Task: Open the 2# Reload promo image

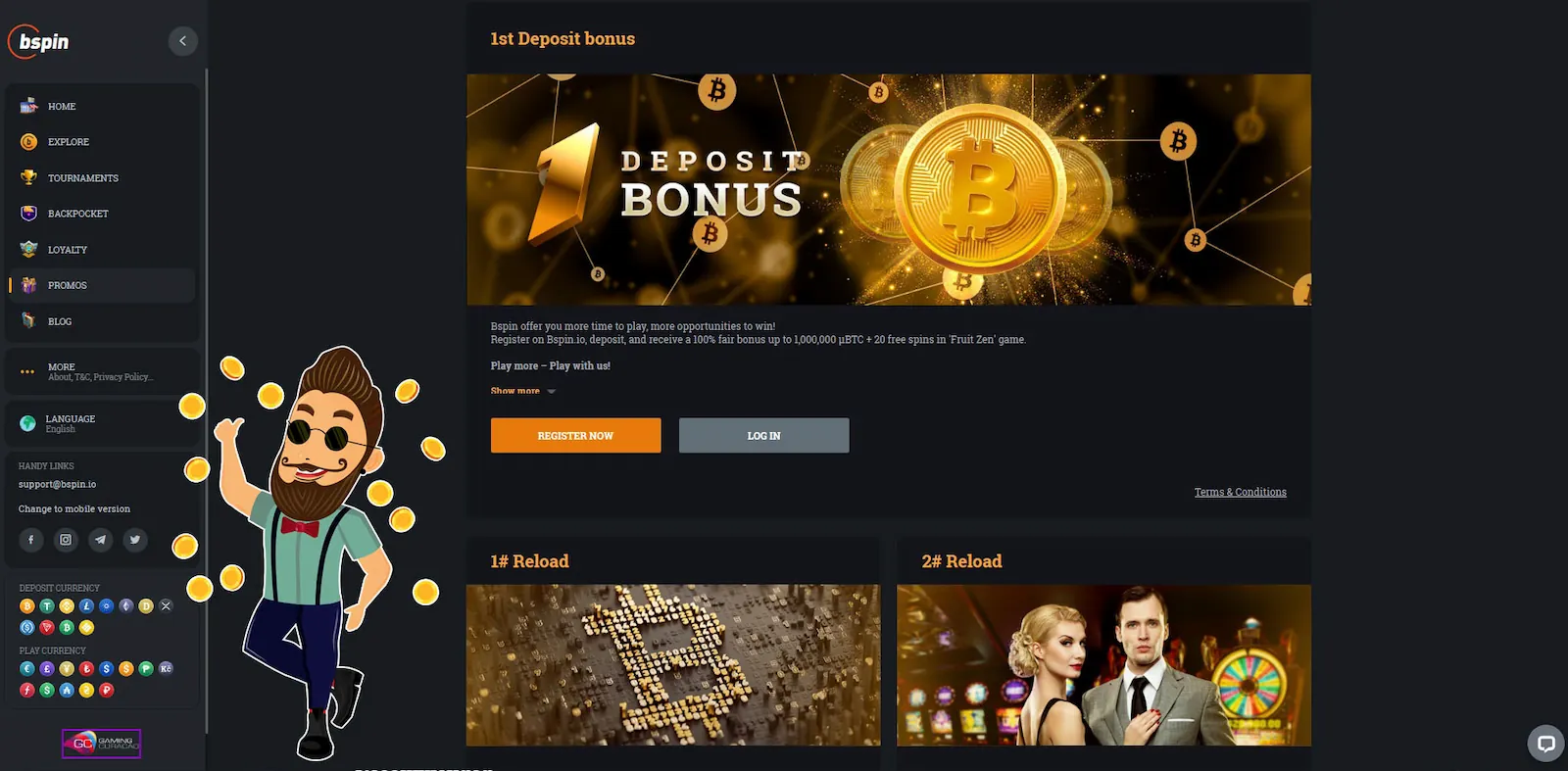Action: [x=1103, y=665]
